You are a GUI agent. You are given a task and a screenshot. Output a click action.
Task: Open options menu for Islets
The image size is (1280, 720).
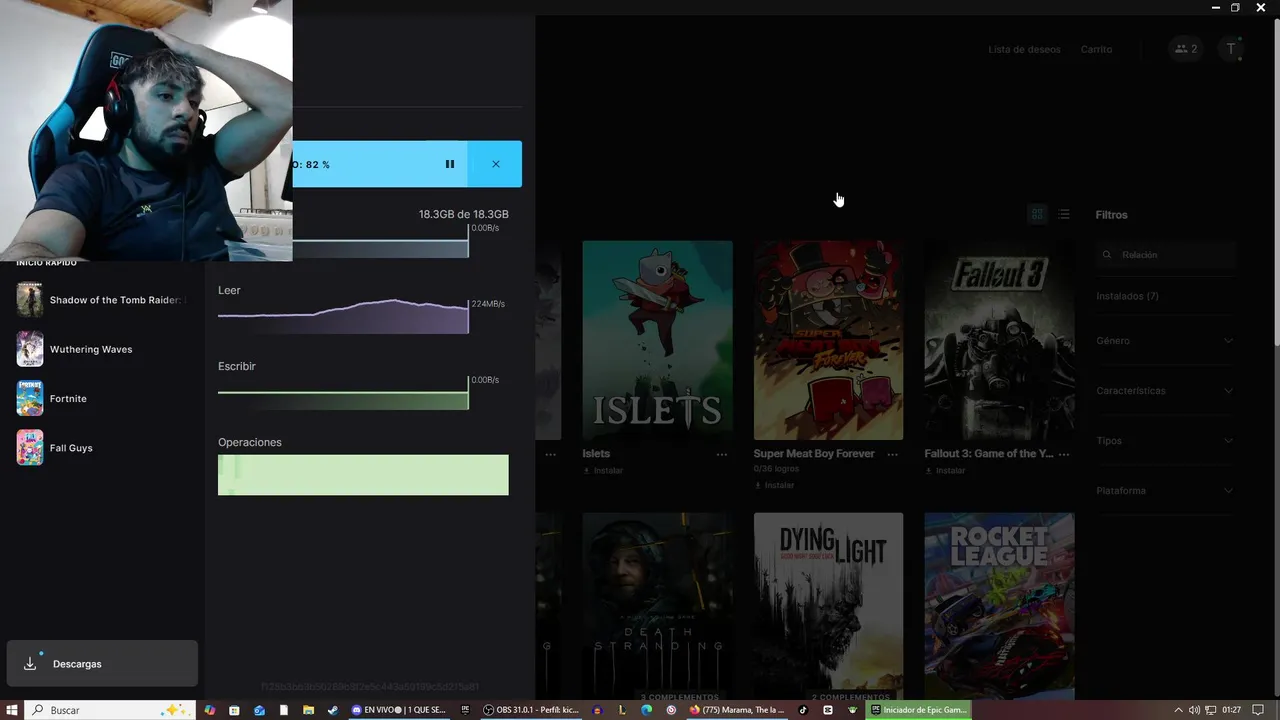[x=722, y=454]
